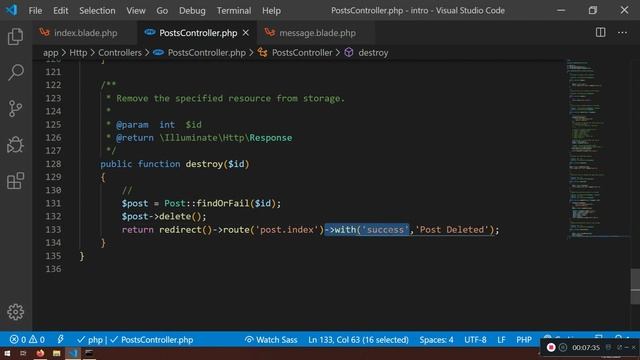Screen dimensions: 640x360
Task: Open the Selection menu
Action: (97, 11)
